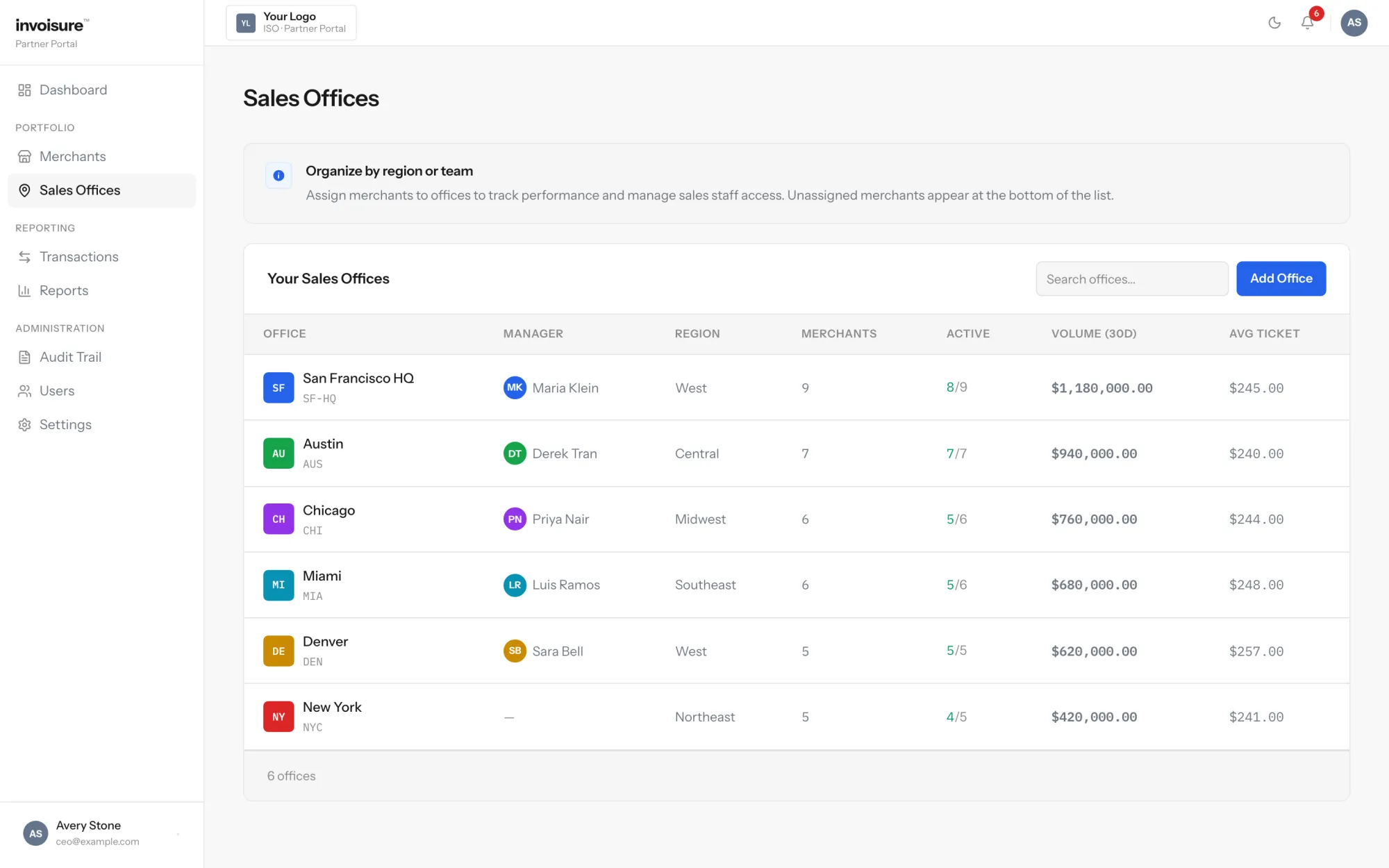Sort by VOLUME (30D) column header
The width and height of the screenshot is (1389, 868).
click(x=1094, y=334)
